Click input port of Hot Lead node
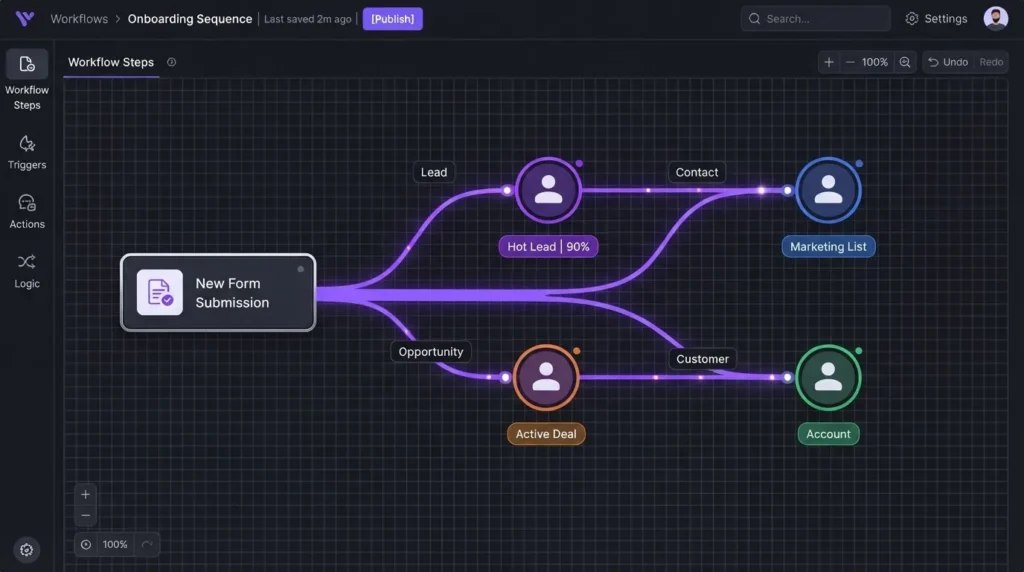 click(x=507, y=190)
